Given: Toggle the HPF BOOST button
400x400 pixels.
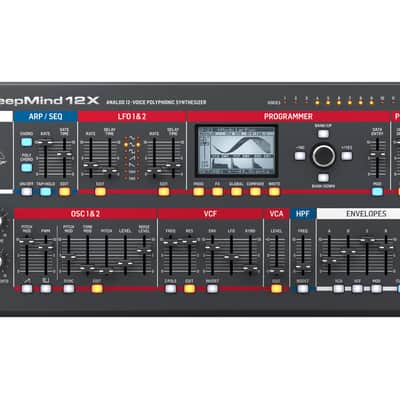Looking at the screenshot, I should pyautogui.click(x=303, y=289).
